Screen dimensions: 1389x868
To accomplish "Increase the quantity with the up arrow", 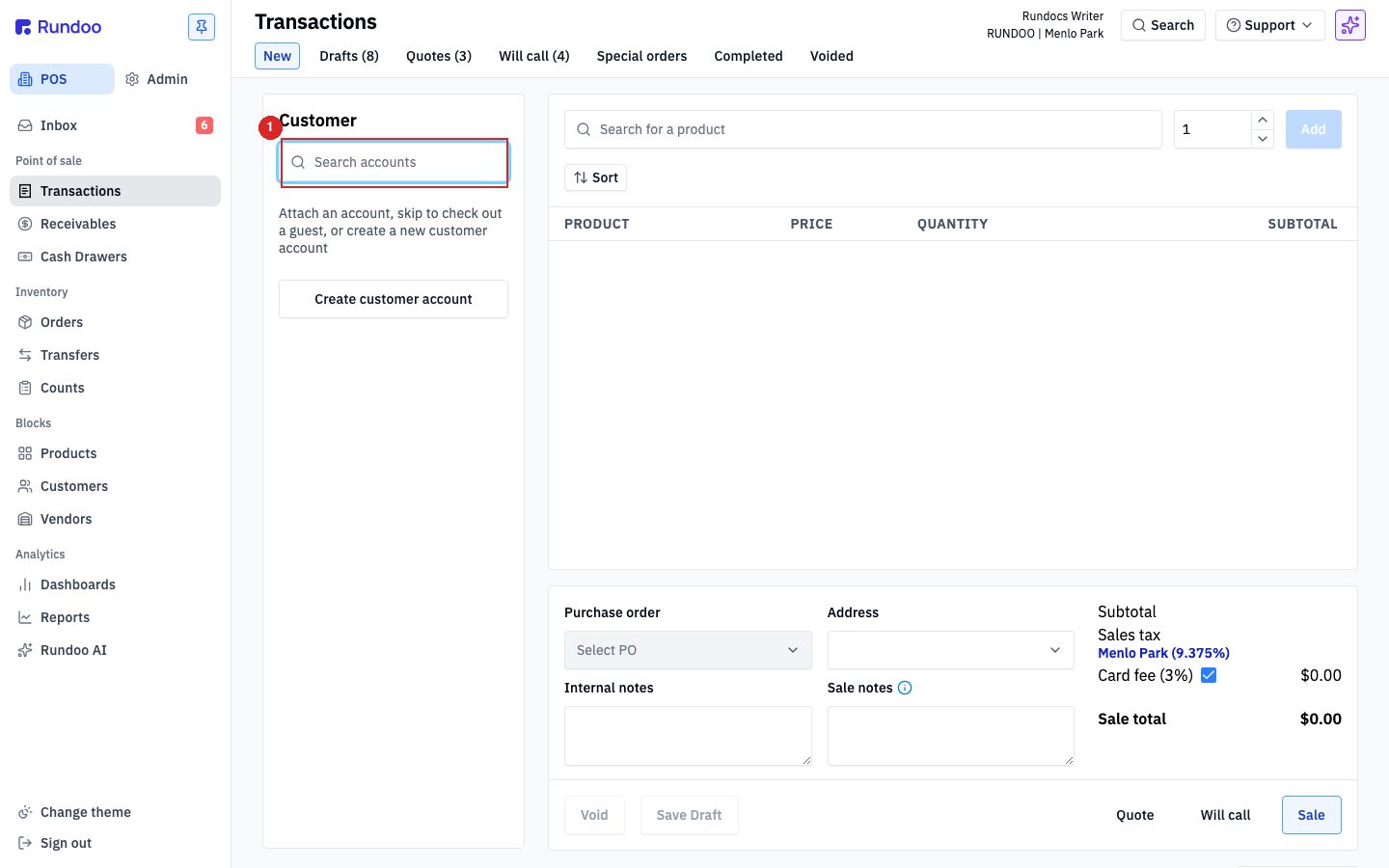I will [1263, 120].
